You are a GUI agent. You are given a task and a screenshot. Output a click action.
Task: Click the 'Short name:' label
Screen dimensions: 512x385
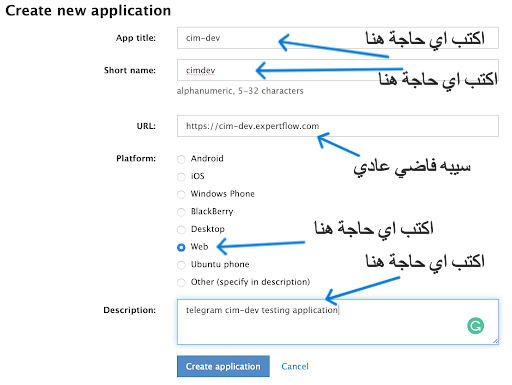click(130, 70)
